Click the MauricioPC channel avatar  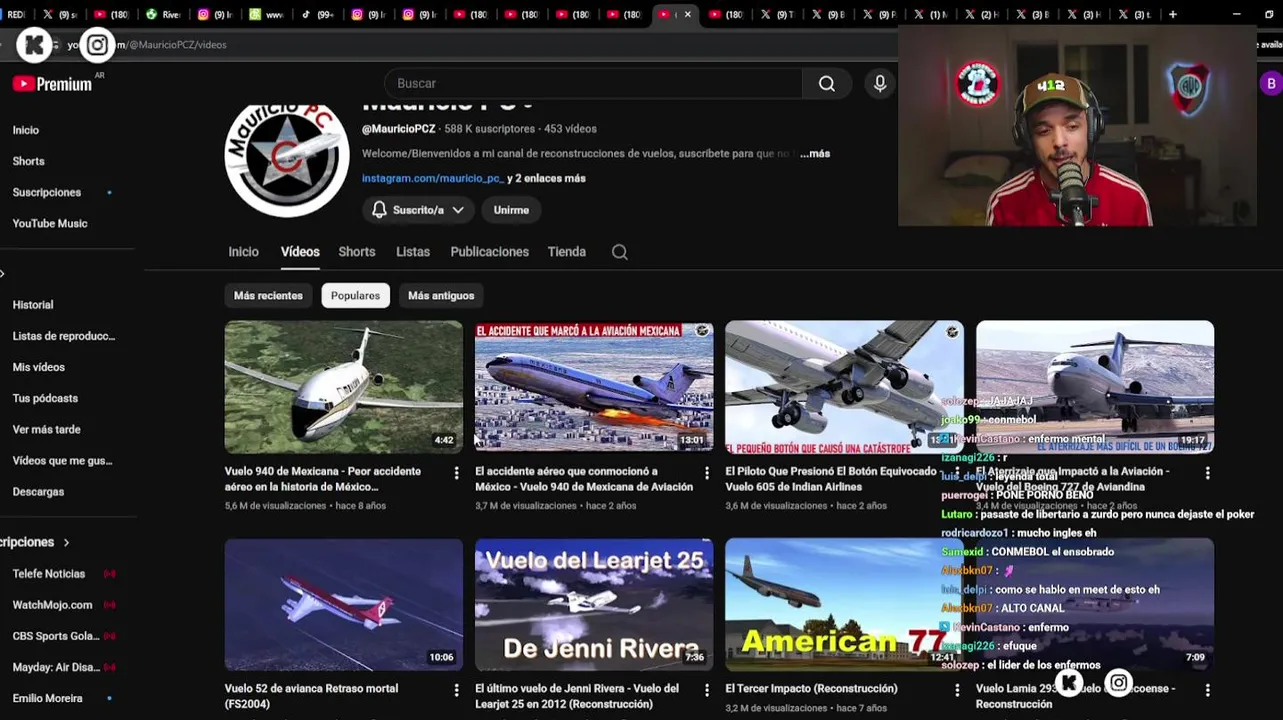pyautogui.click(x=287, y=157)
